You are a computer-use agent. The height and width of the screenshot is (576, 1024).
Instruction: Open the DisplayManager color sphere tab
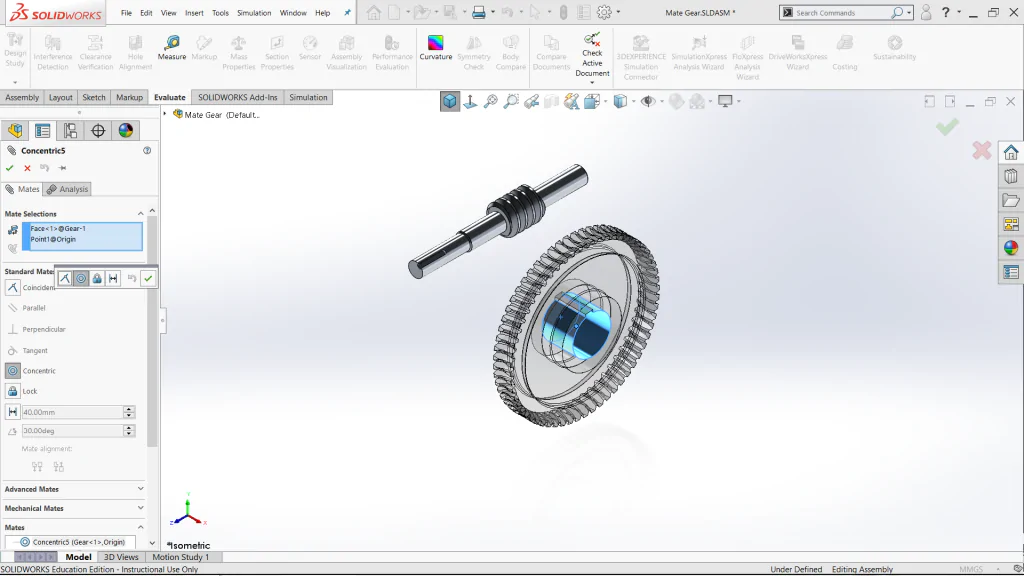125,131
